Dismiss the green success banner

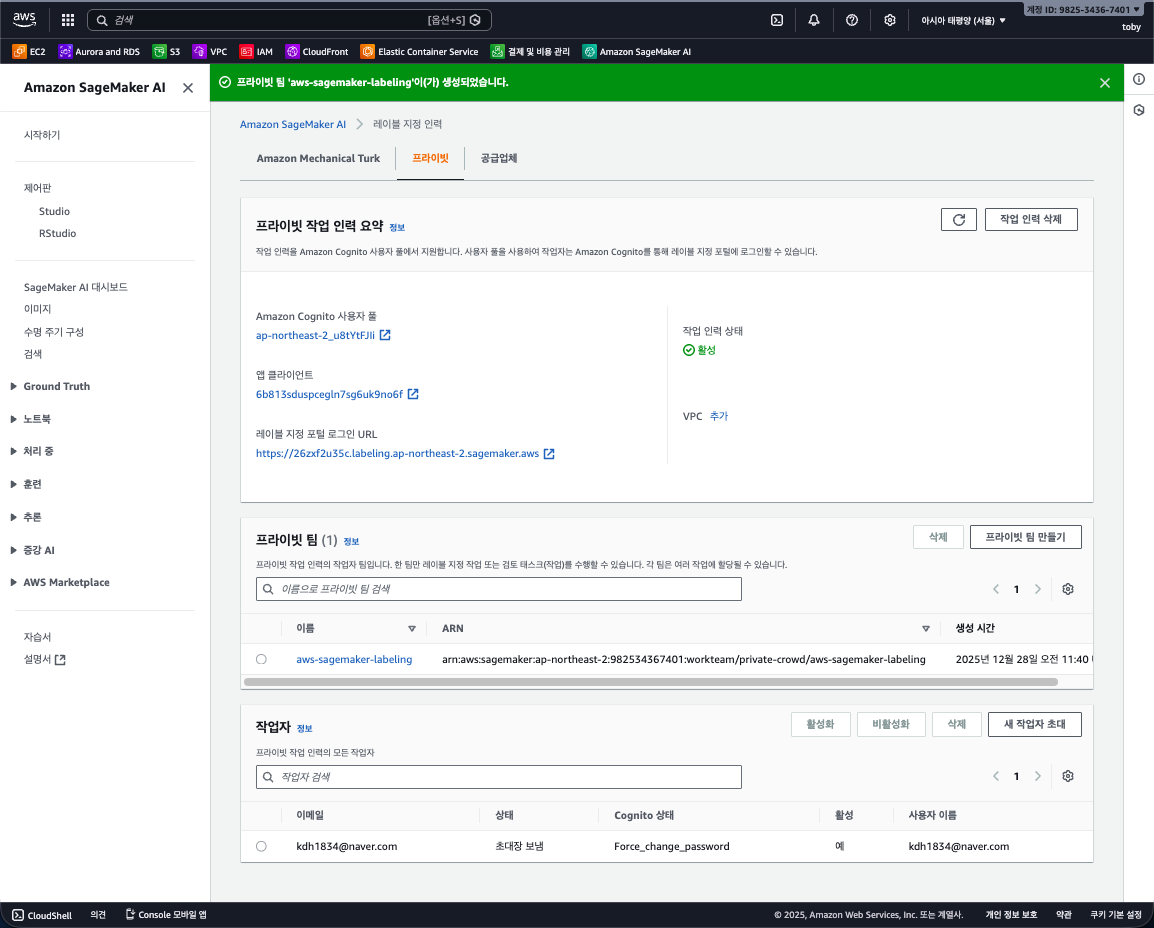(x=1105, y=82)
